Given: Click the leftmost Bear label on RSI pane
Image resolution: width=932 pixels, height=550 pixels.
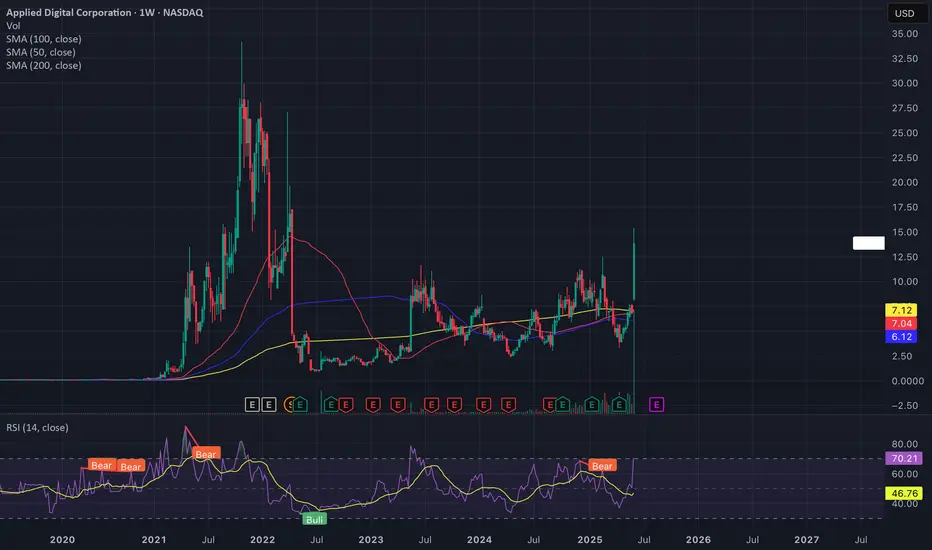Looking at the screenshot, I should (101, 465).
